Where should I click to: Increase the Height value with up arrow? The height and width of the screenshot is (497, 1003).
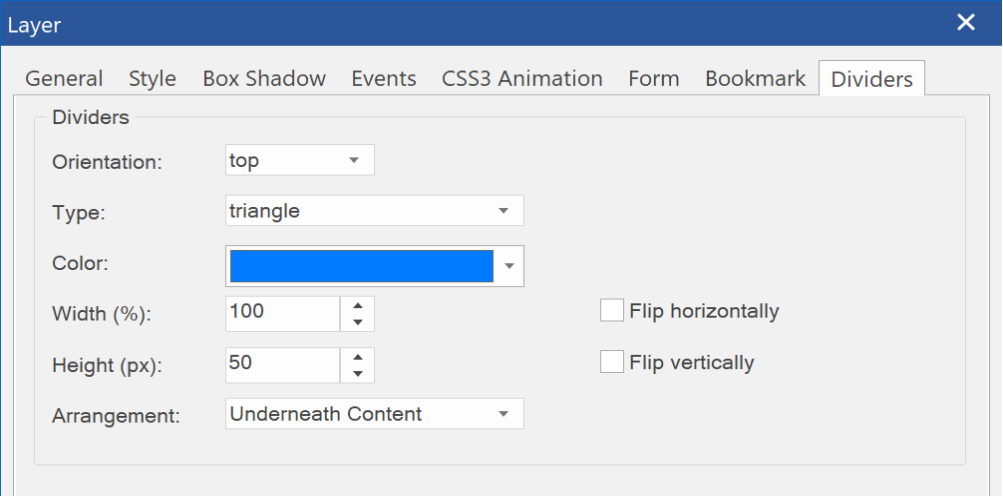point(358,357)
